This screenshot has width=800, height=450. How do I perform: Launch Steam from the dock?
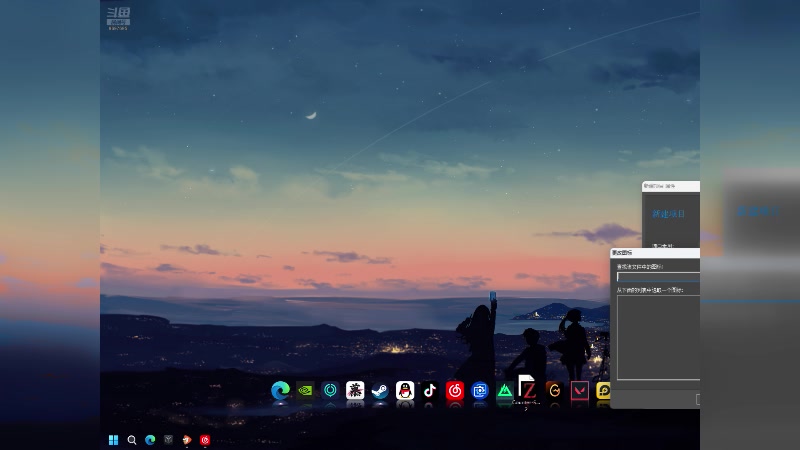coord(380,391)
